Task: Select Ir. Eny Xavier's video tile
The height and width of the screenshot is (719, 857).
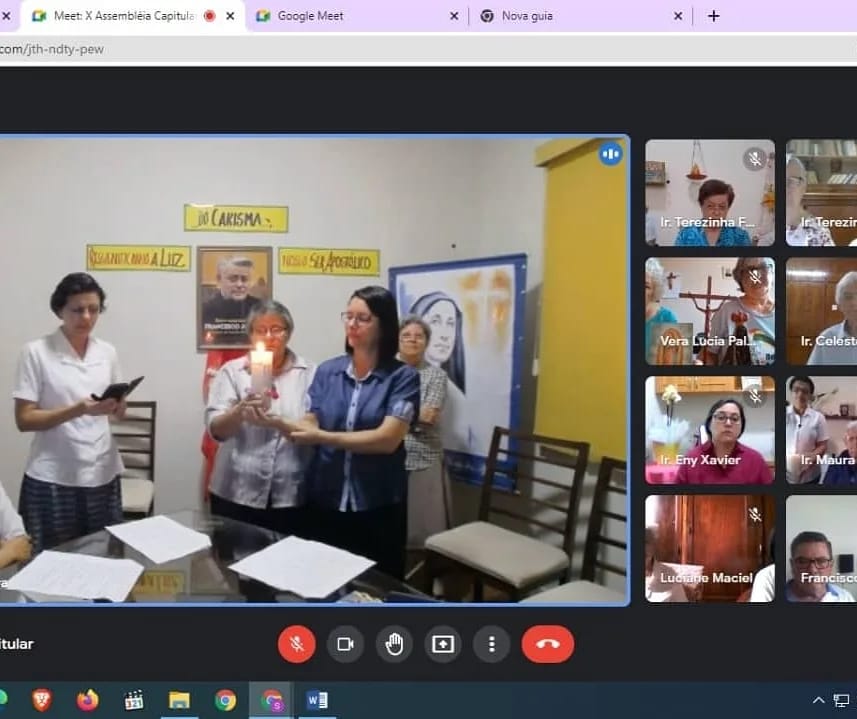Action: (x=709, y=430)
